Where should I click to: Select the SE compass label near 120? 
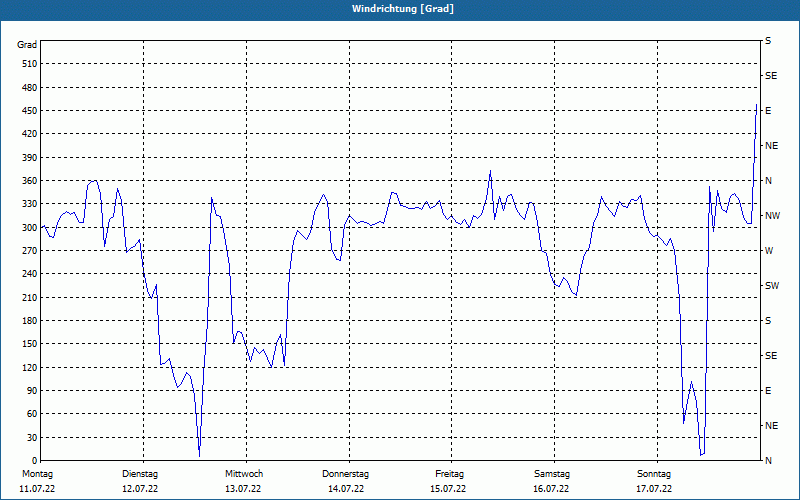tap(771, 356)
